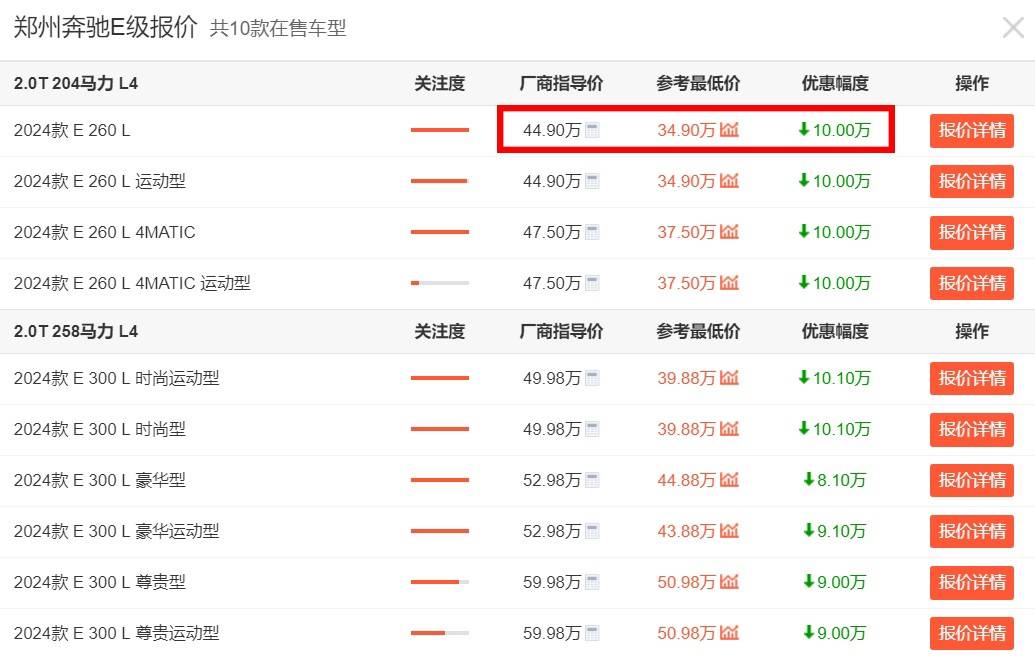Click price trend icon for E 300 L 尊贵运动型
The width and height of the screenshot is (1035, 657).
click(x=729, y=633)
